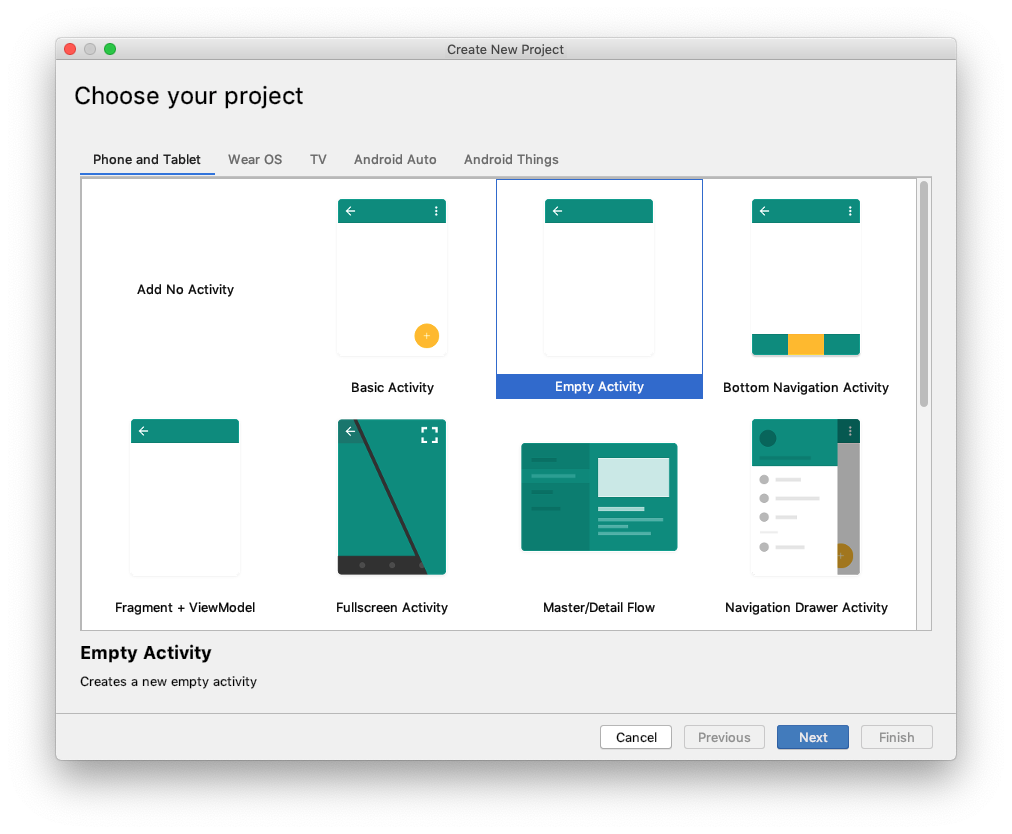This screenshot has width=1012, height=834.
Task: Click the fullscreen expand icon in Fullscreen Activity
Action: point(429,435)
